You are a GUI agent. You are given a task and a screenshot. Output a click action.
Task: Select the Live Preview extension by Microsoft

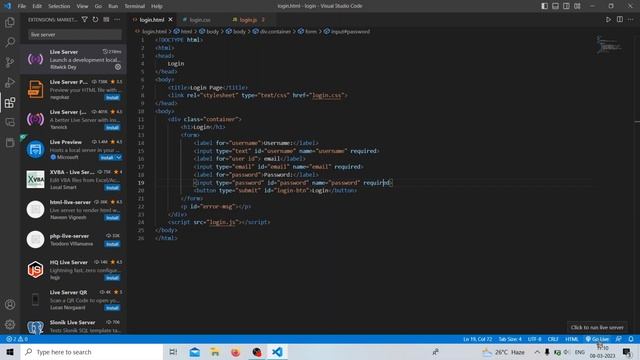(x=73, y=149)
